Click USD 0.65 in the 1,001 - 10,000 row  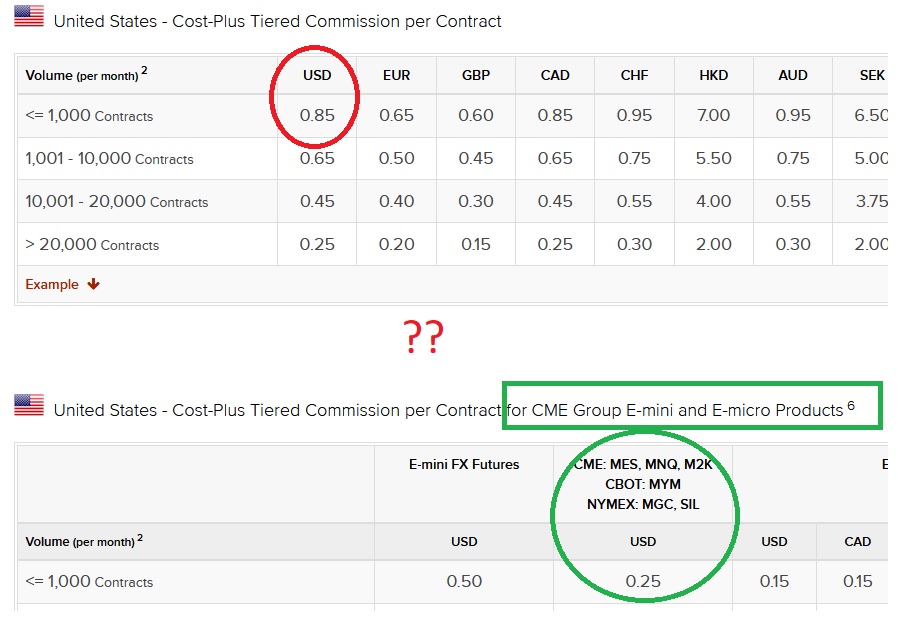pos(317,158)
